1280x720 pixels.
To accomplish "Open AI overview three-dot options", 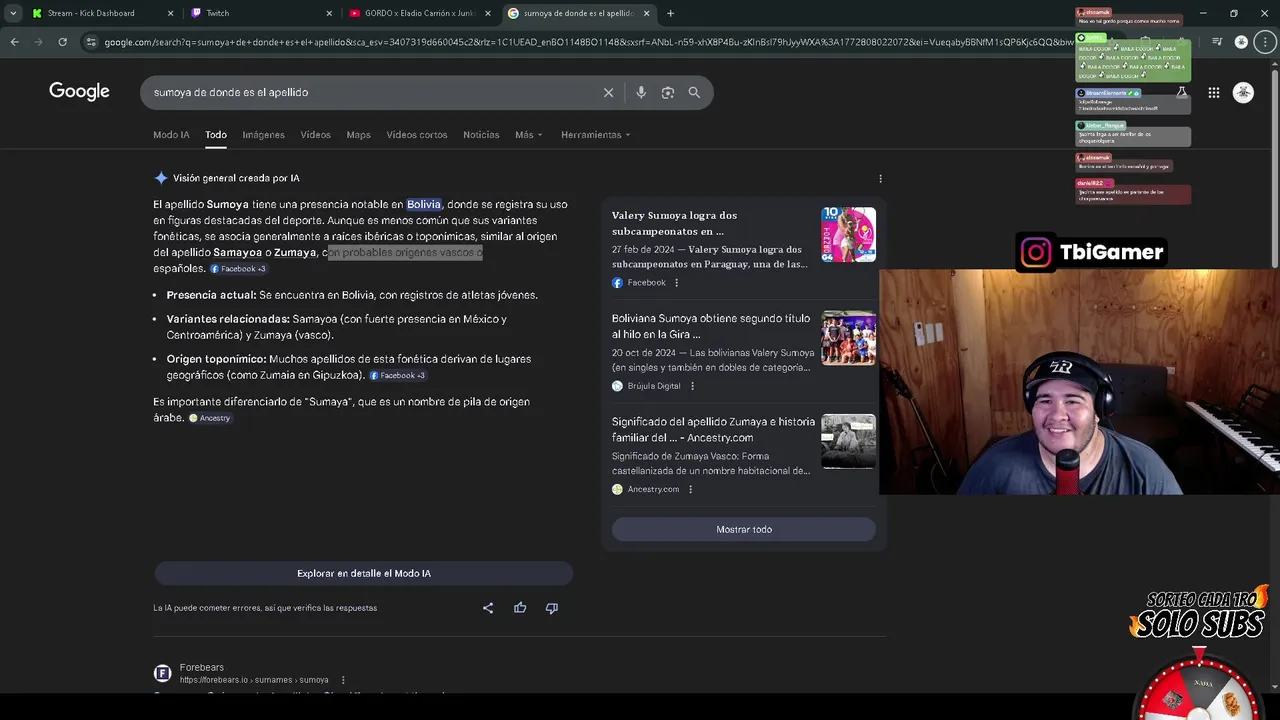I will [x=880, y=178].
